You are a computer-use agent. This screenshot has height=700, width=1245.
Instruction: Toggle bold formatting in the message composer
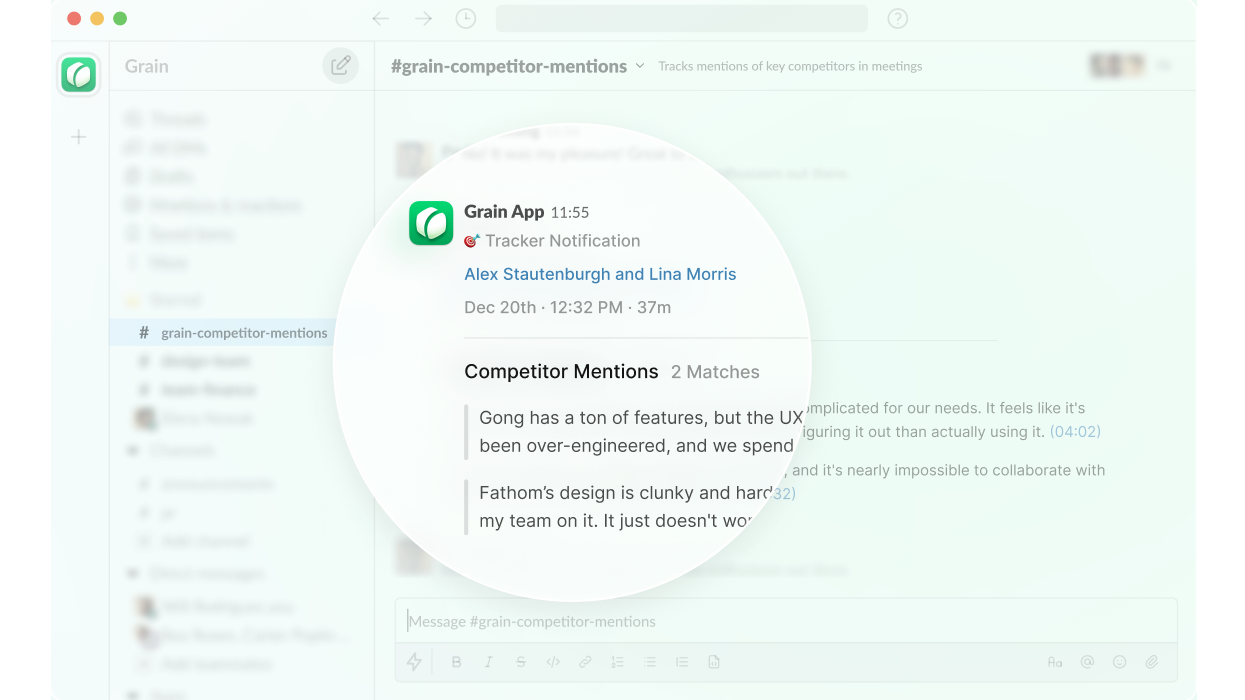click(x=456, y=661)
